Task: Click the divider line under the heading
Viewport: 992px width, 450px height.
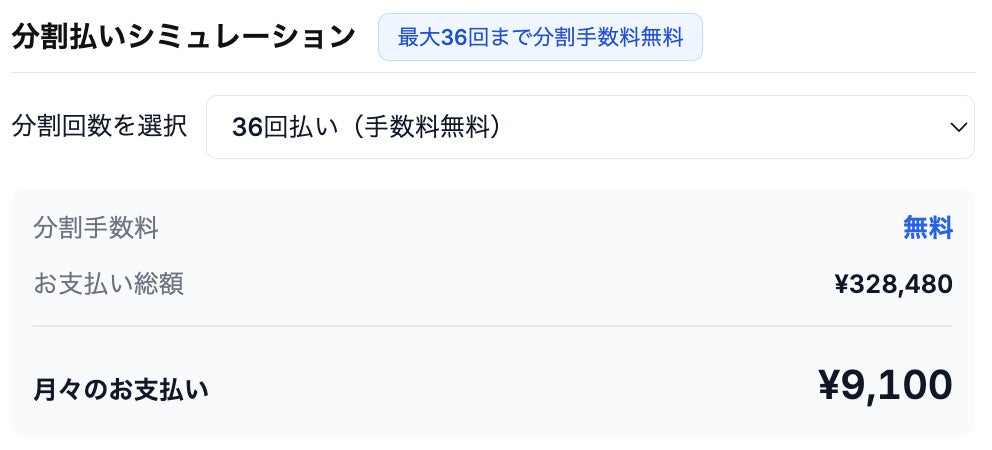Action: point(493,72)
